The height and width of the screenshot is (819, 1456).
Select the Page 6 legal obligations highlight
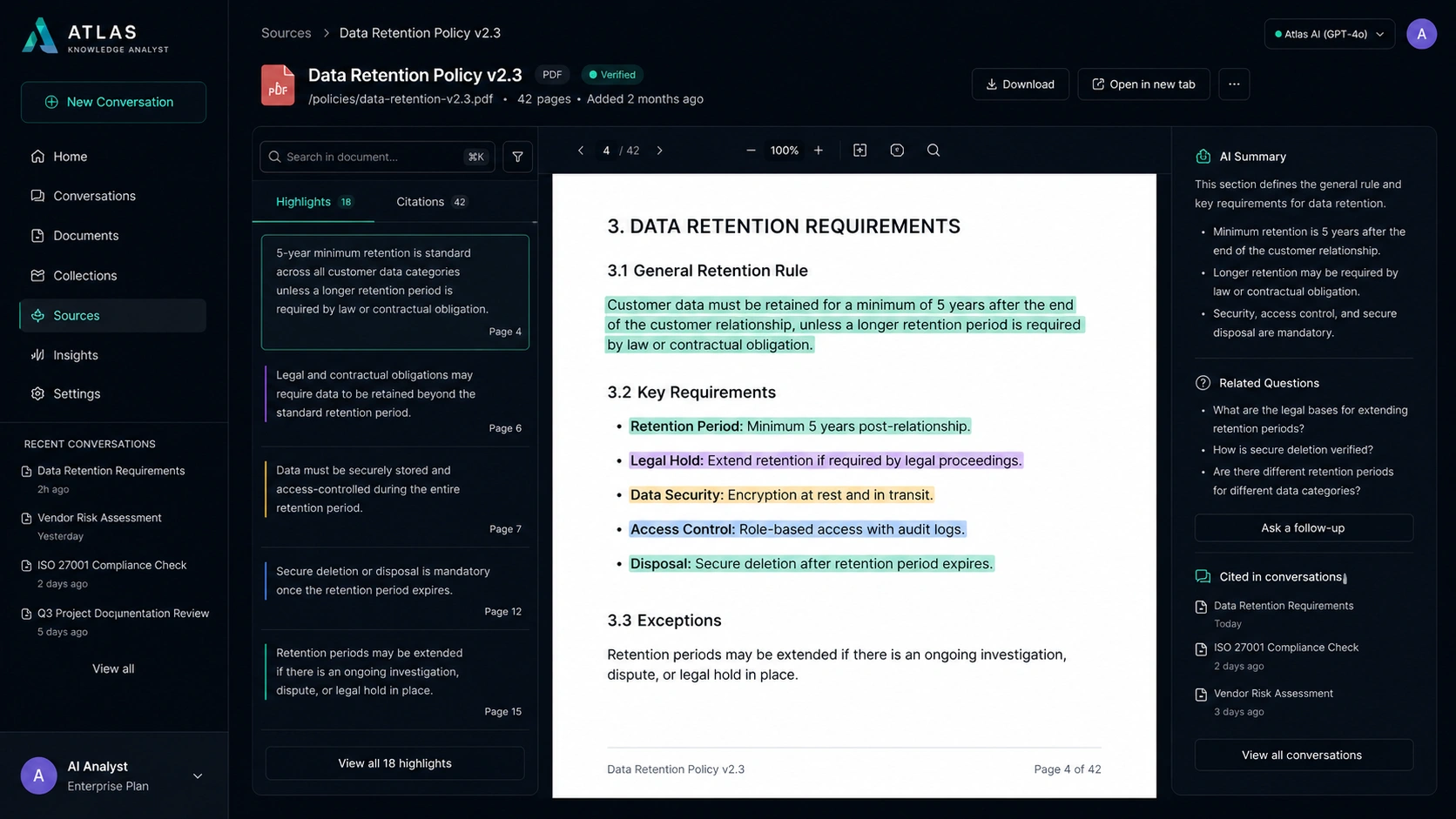pyautogui.click(x=395, y=400)
